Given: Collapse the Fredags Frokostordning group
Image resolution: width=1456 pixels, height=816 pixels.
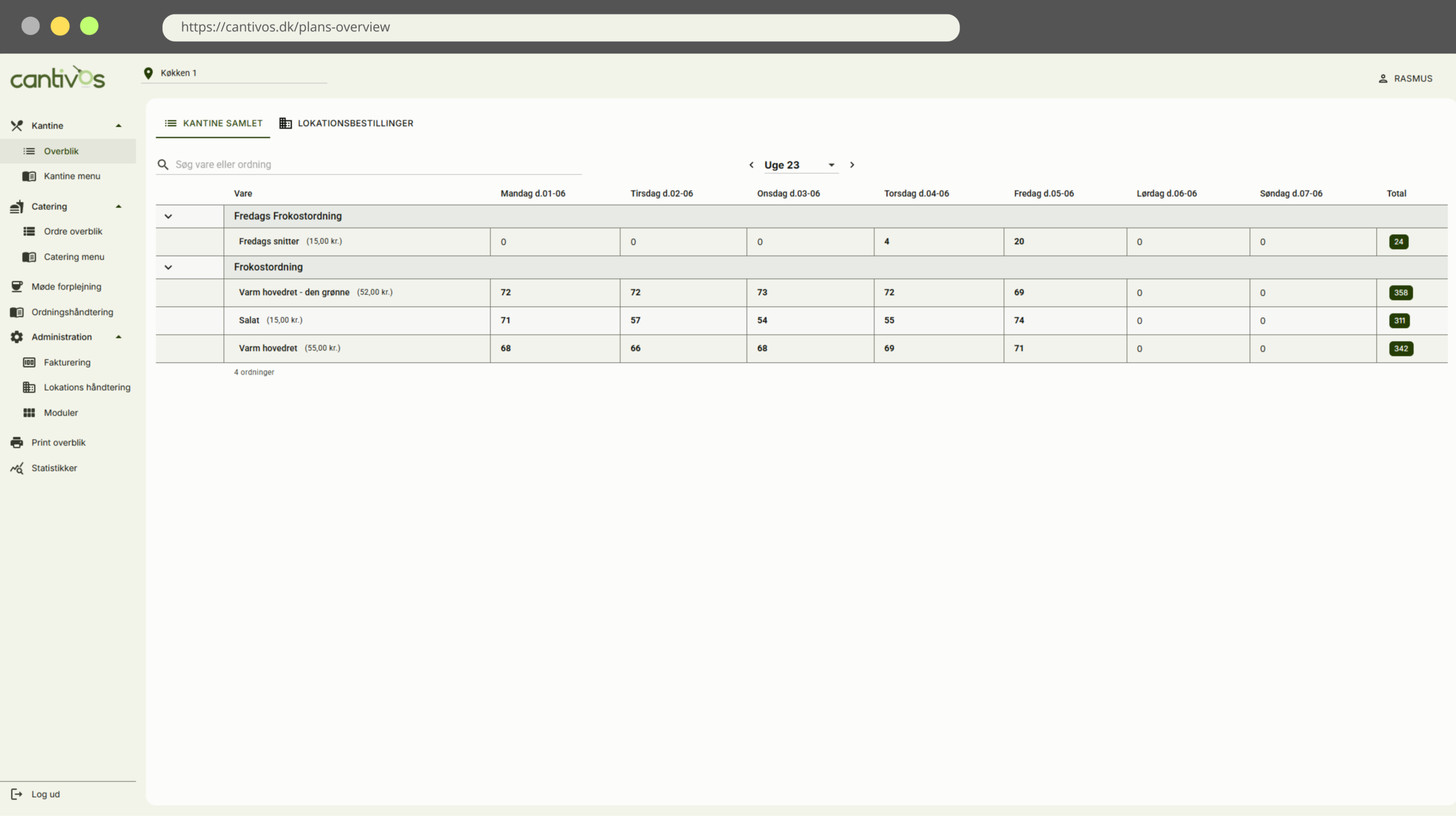Looking at the screenshot, I should click(x=168, y=216).
